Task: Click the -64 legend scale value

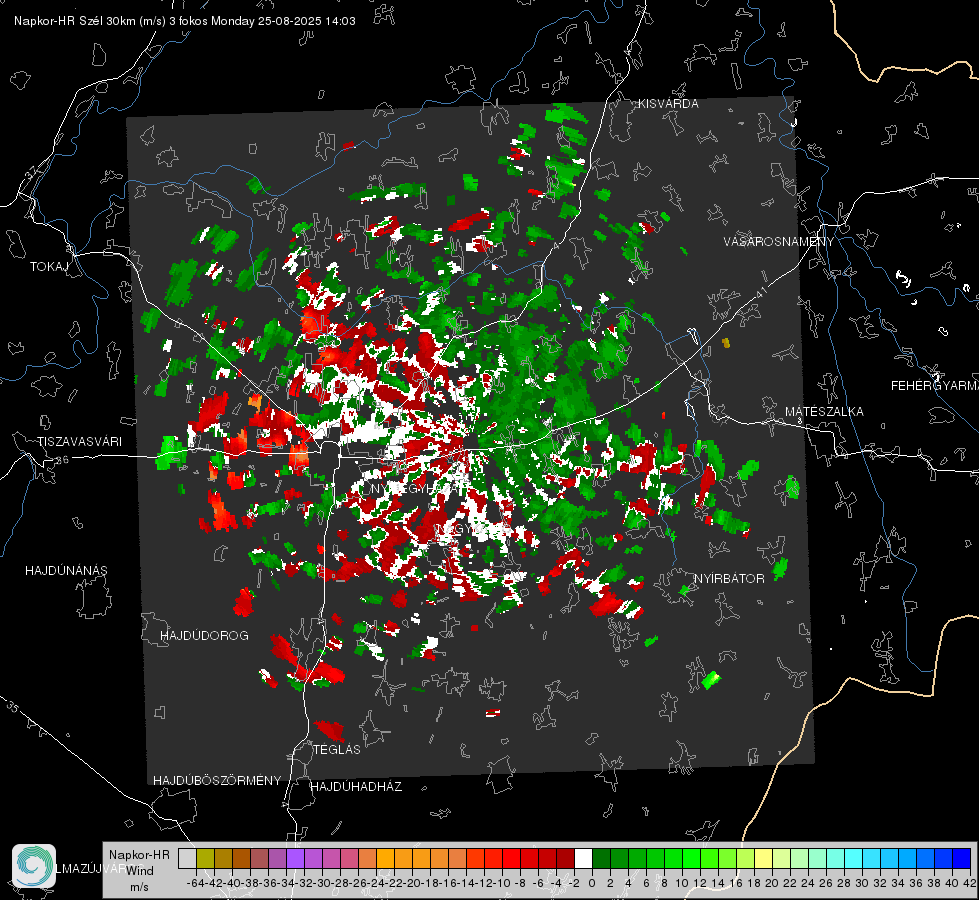Action: (195, 883)
